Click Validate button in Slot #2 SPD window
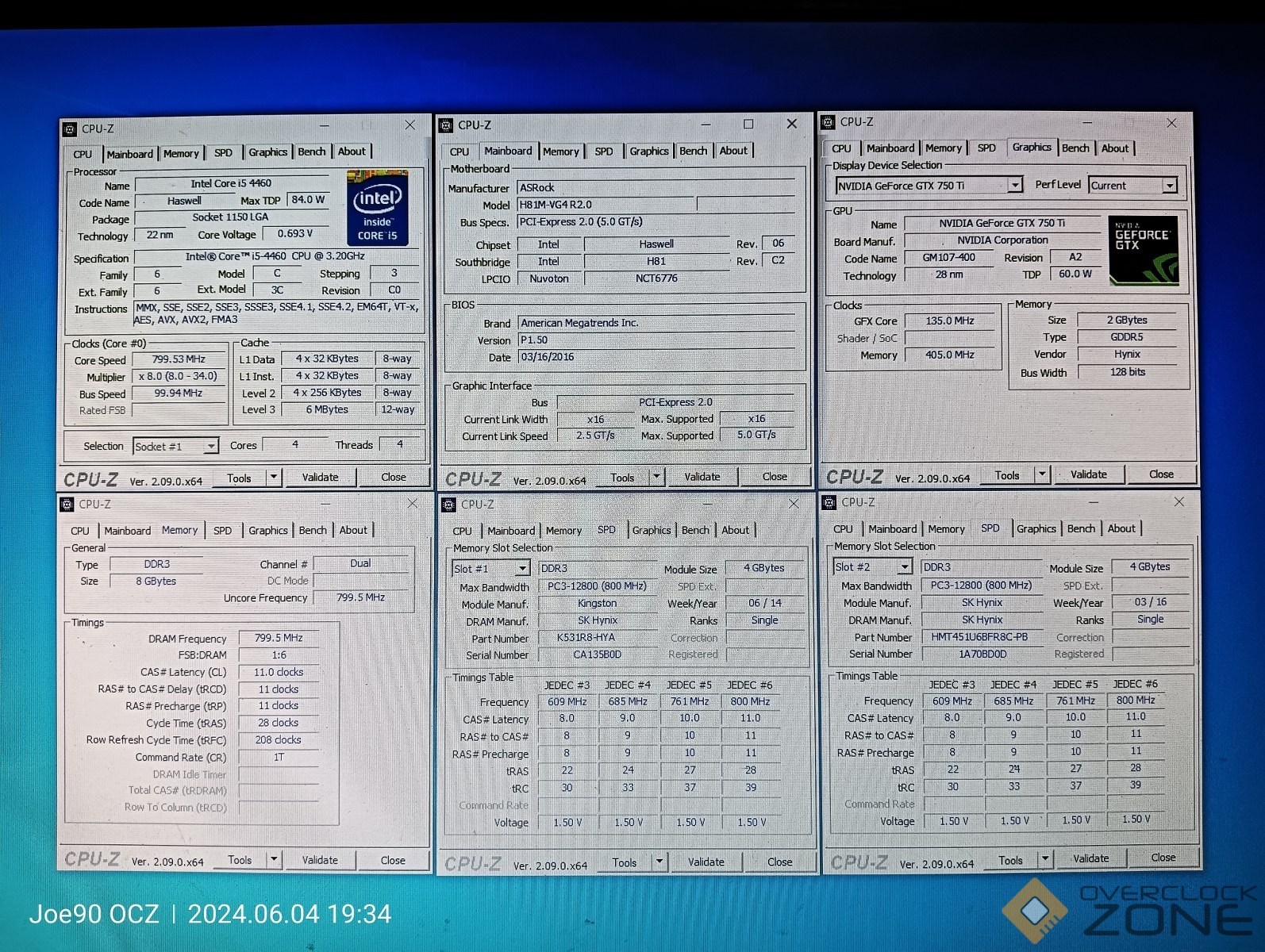 (x=1091, y=858)
